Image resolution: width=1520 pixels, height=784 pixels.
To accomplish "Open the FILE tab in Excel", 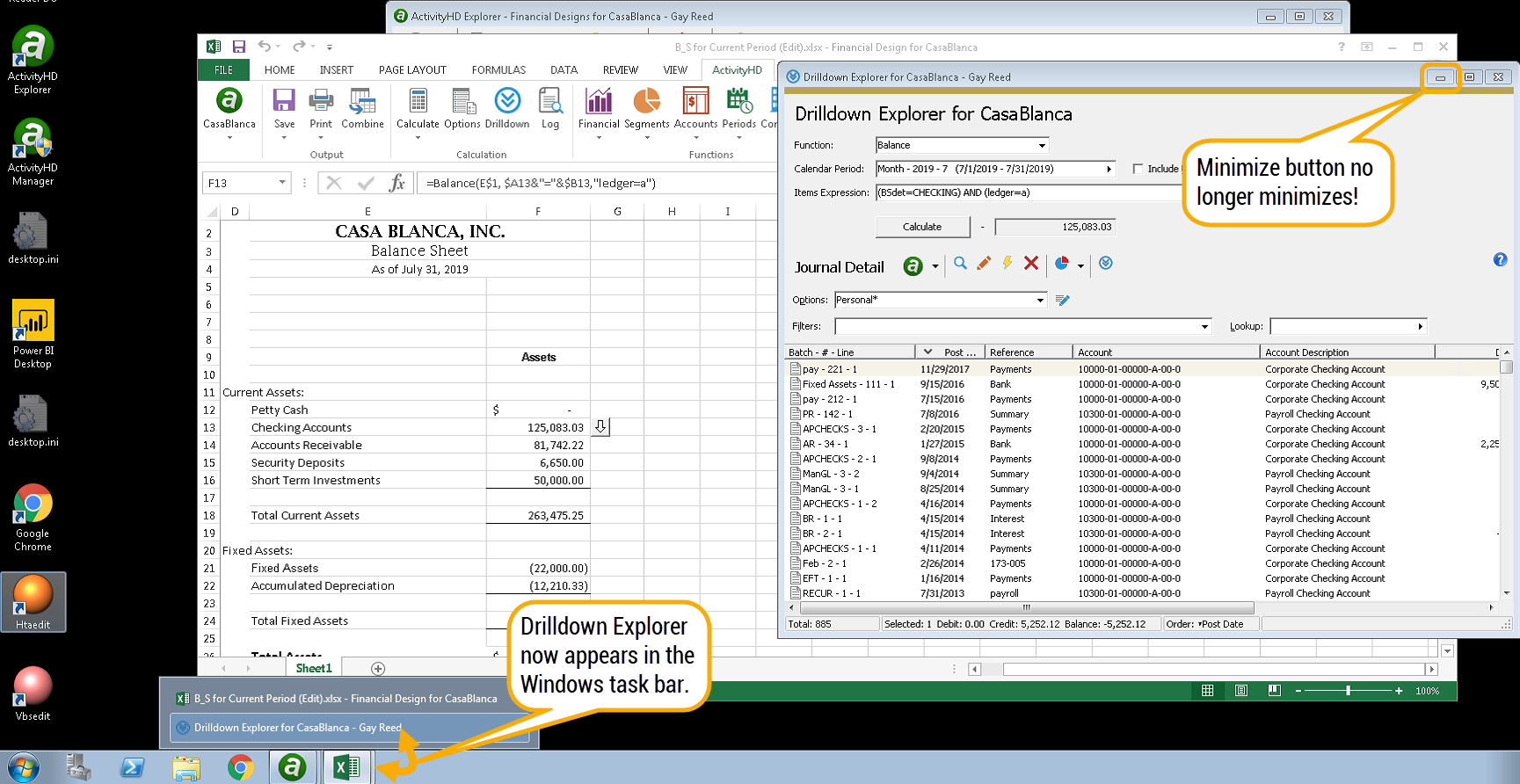I will point(224,70).
